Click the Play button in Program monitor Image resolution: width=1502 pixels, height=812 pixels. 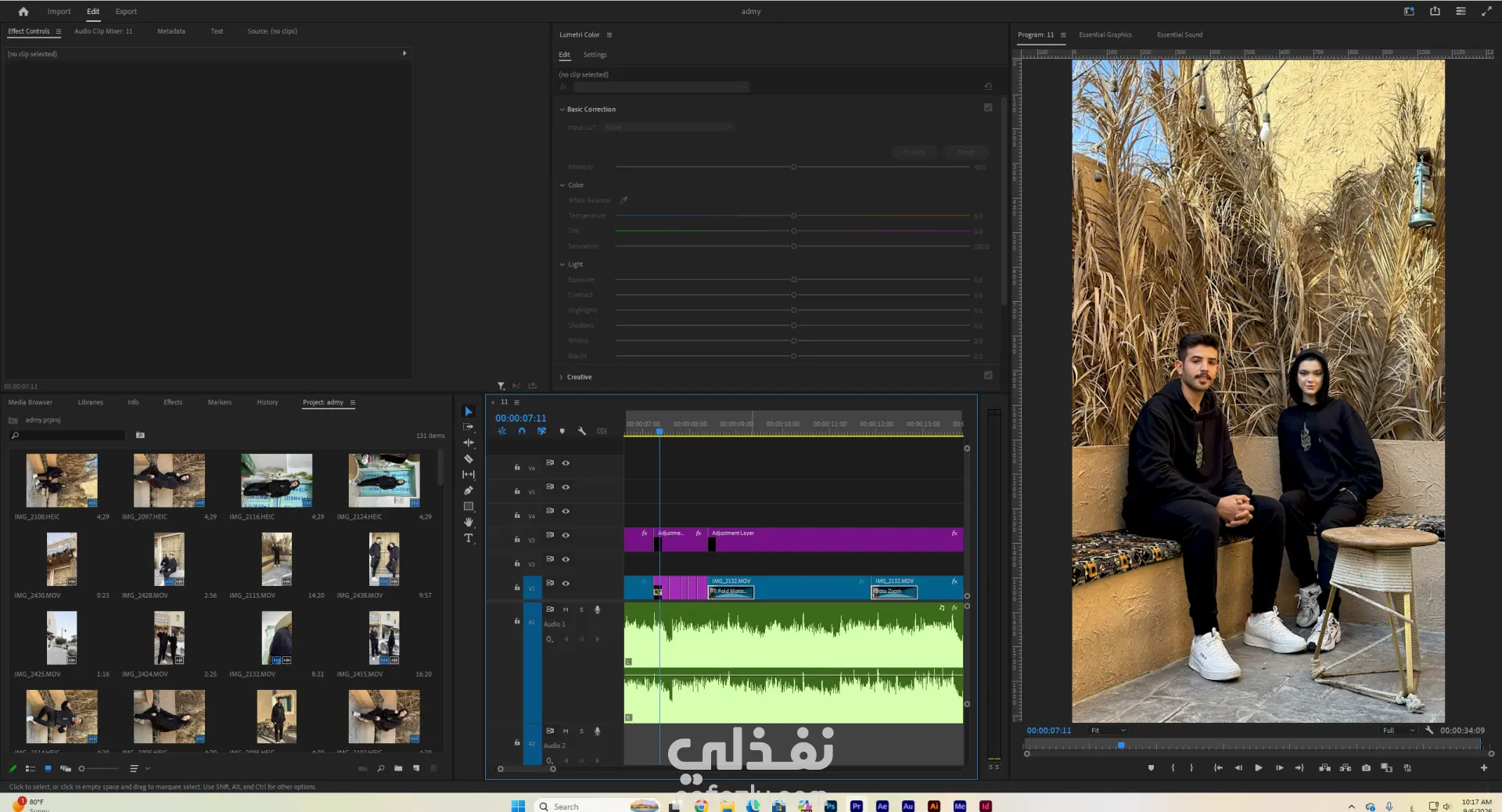[x=1259, y=768]
